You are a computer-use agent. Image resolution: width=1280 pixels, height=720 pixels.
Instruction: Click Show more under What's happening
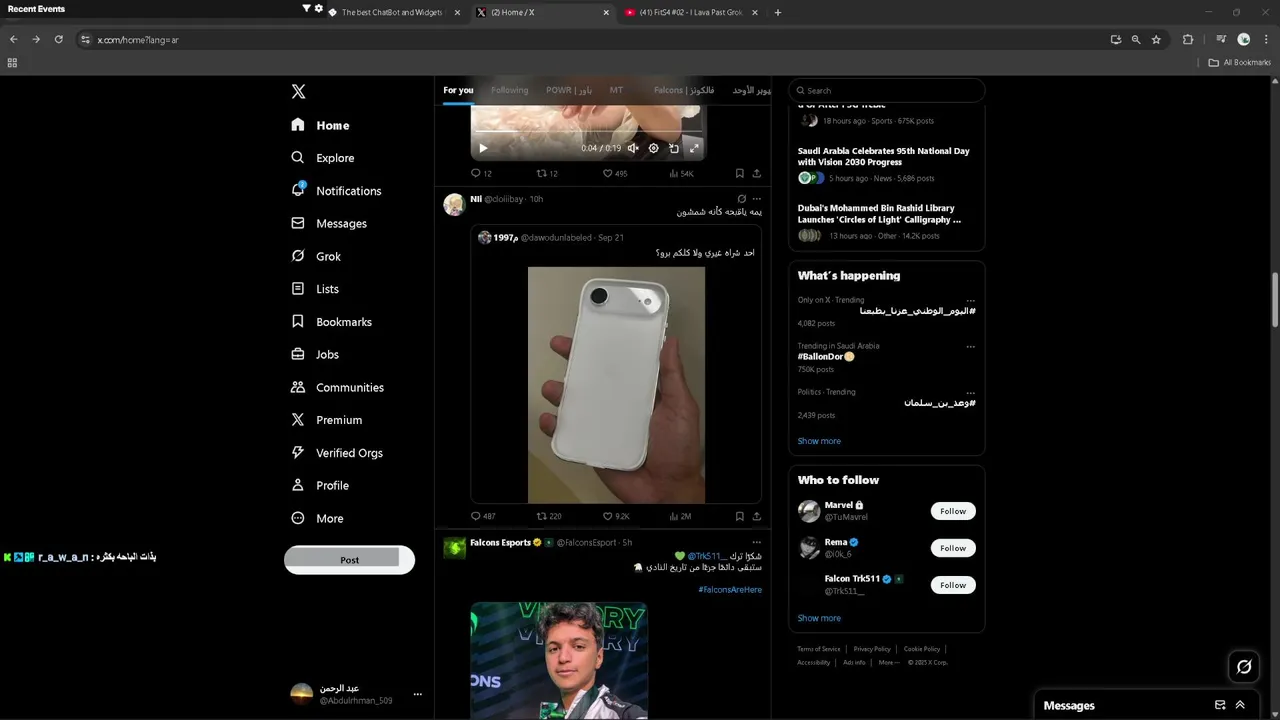pos(819,441)
